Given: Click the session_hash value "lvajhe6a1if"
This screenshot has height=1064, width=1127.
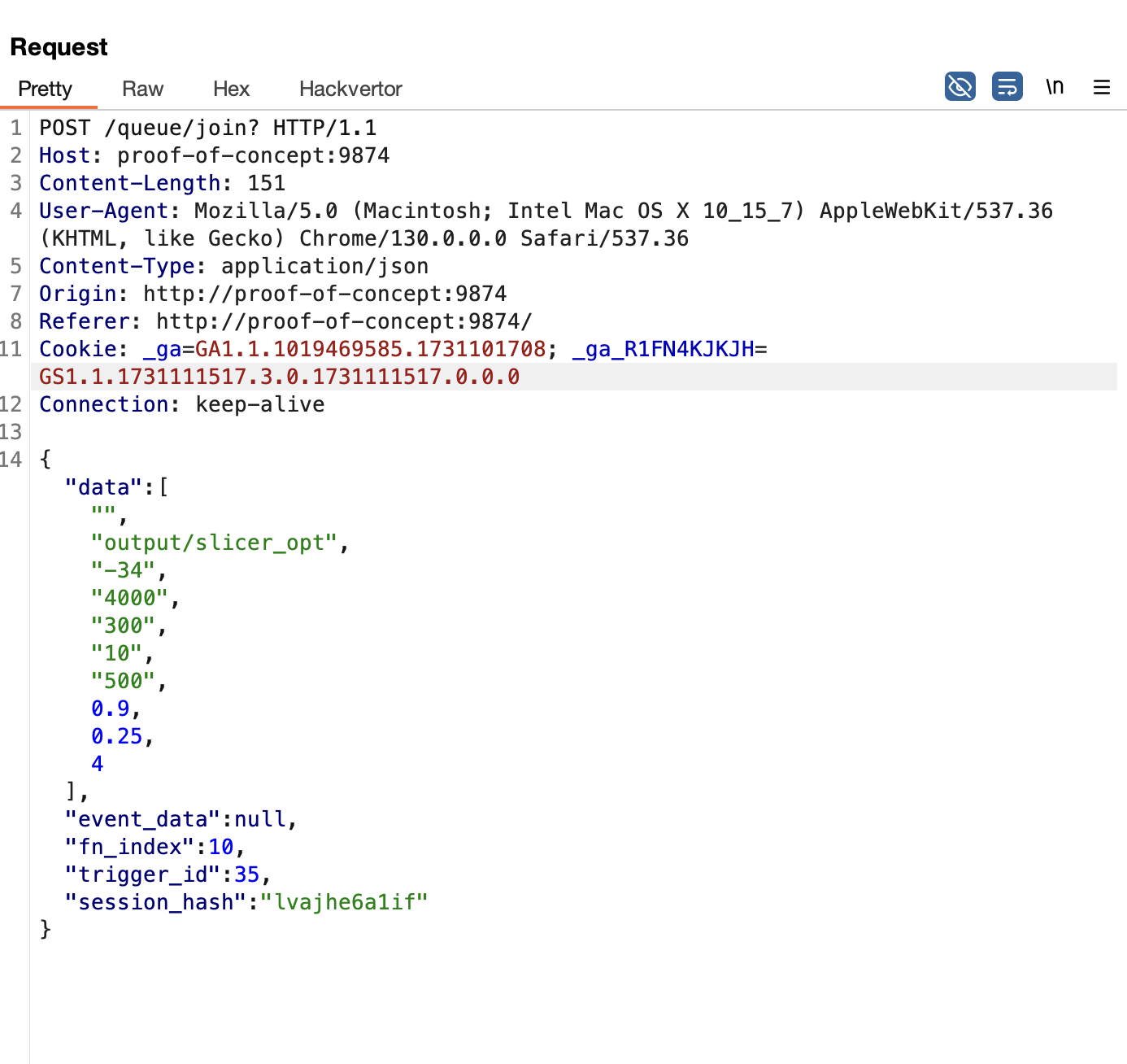Looking at the screenshot, I should [345, 902].
